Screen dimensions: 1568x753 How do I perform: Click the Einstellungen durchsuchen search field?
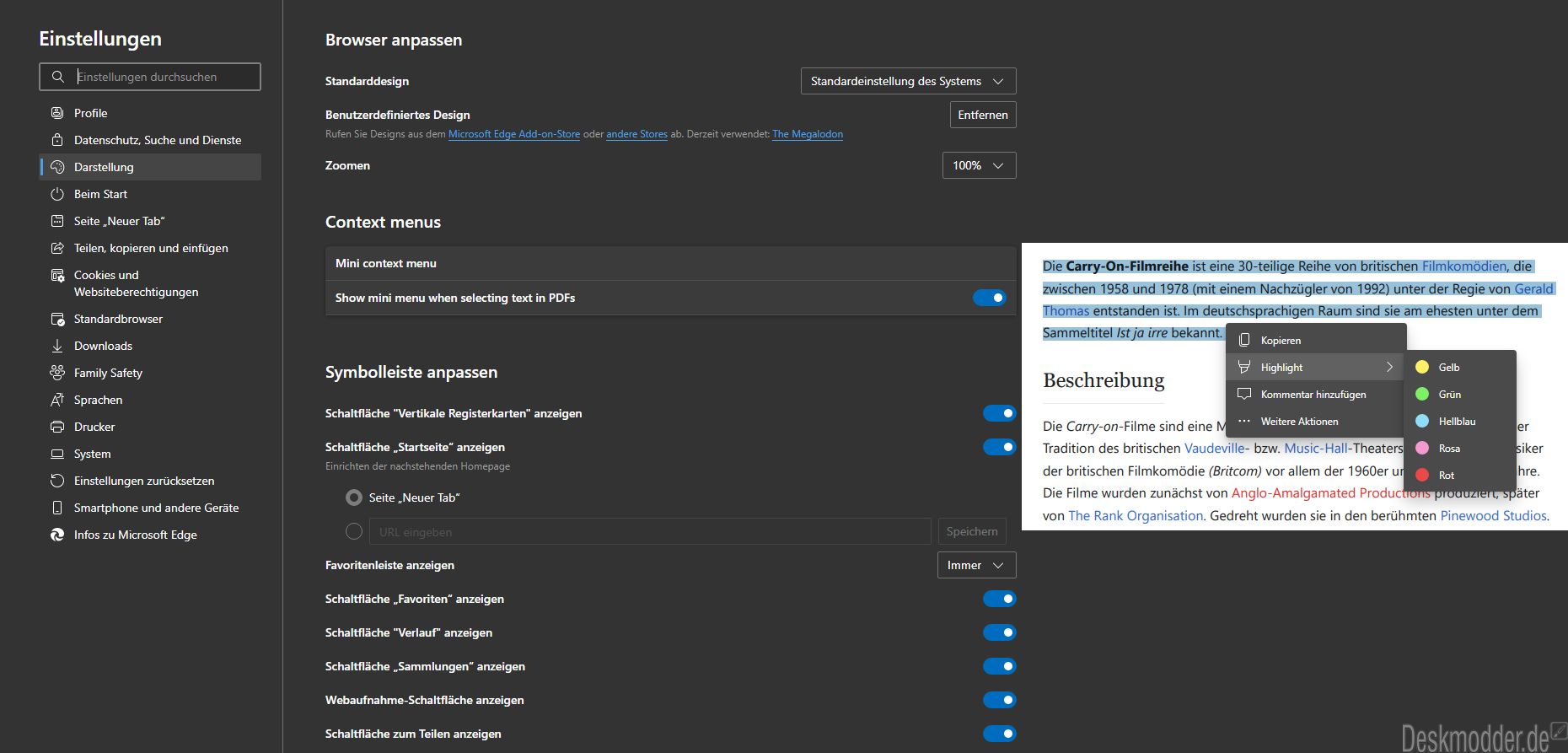coord(150,77)
